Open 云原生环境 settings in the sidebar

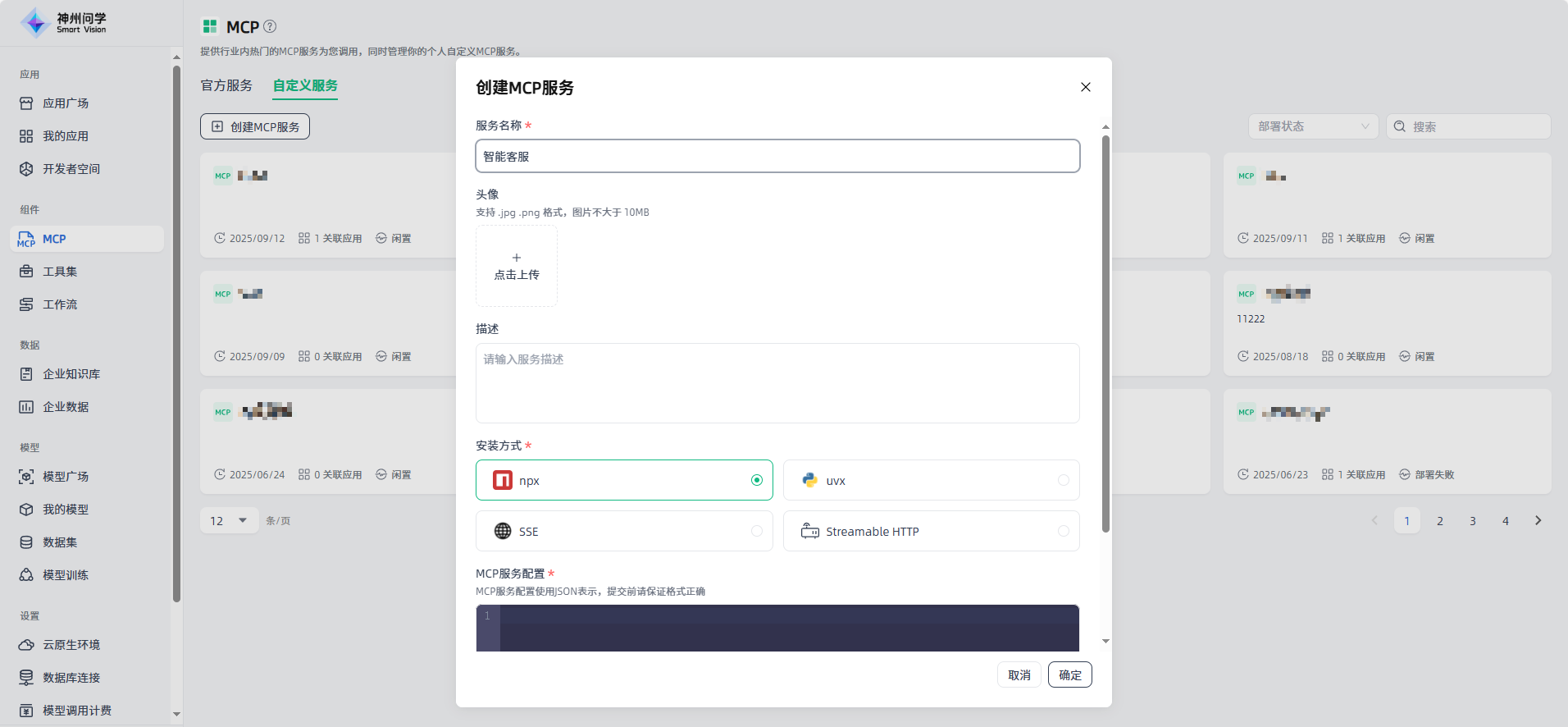coord(71,645)
